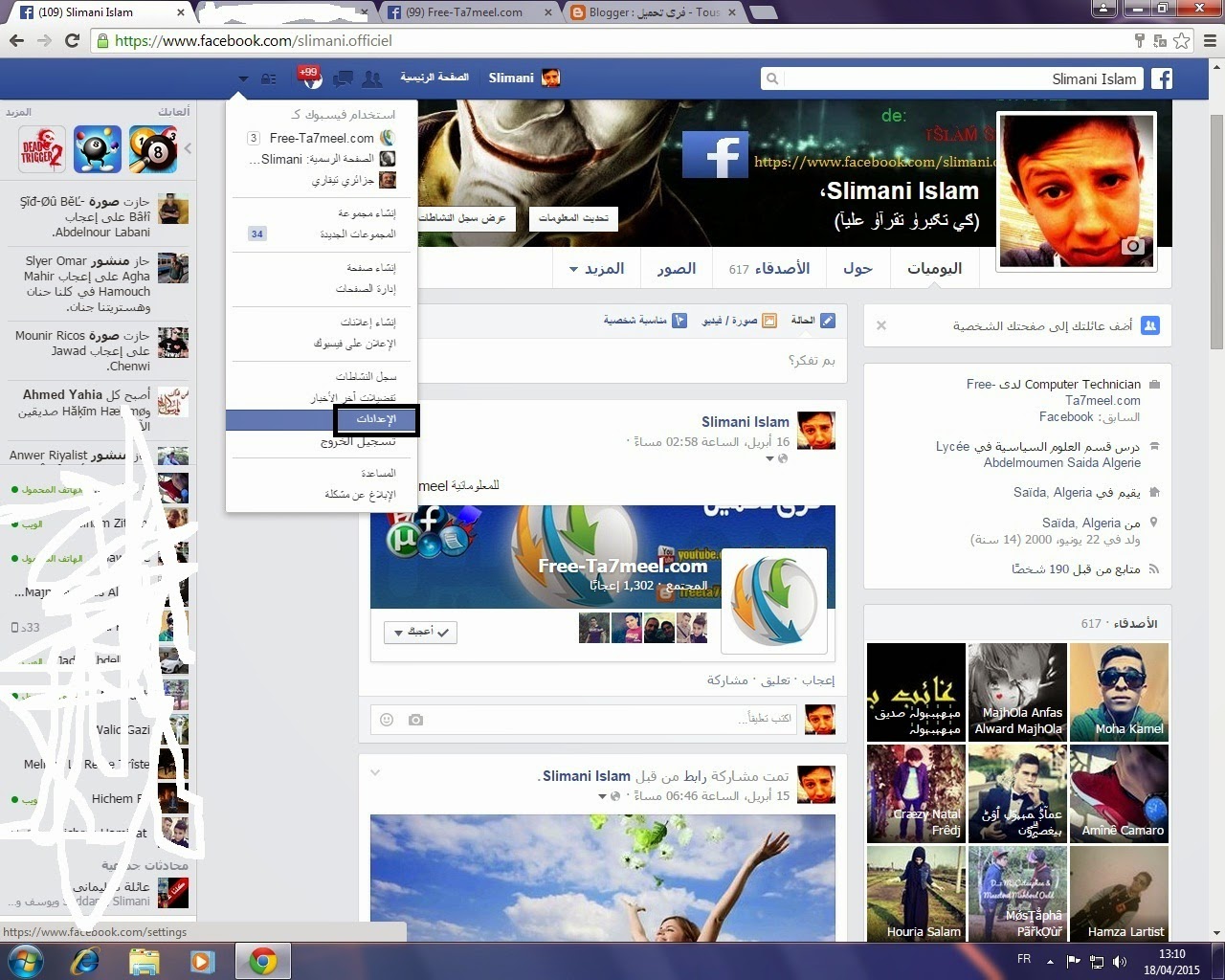Open the privacy shortcuts lock icon
This screenshot has width=1225, height=980.
269,78
